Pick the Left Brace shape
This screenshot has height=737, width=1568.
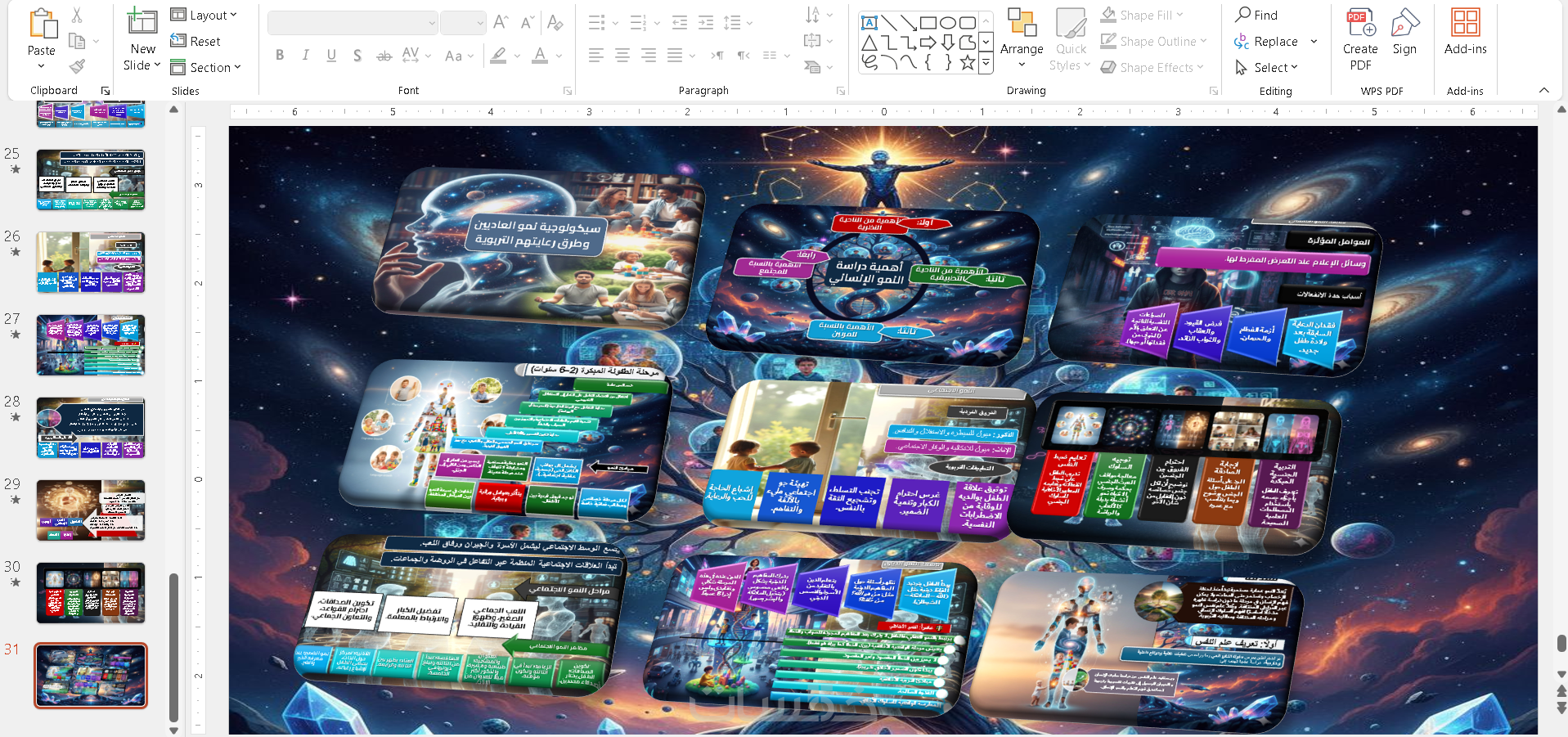point(928,62)
